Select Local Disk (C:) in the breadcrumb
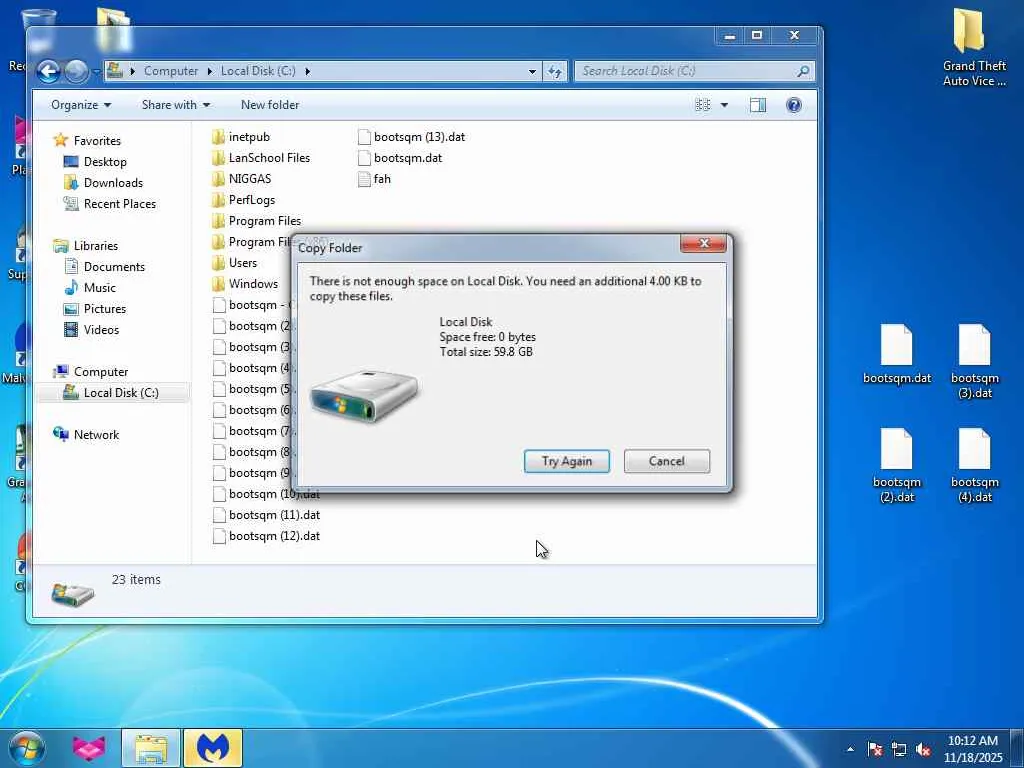The width and height of the screenshot is (1024, 768). point(258,71)
